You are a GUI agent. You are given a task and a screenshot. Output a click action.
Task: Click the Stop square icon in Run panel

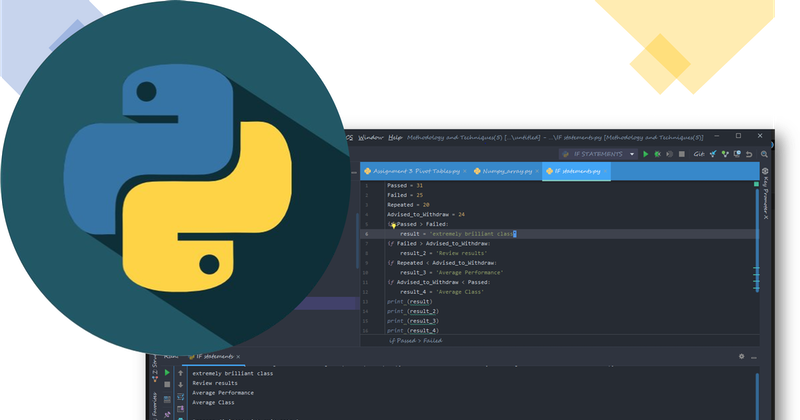point(167,385)
